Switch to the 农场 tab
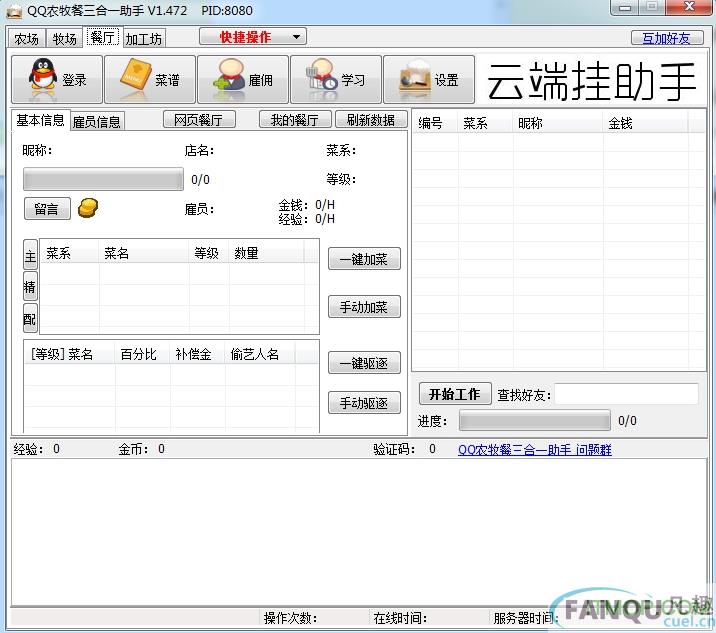The height and width of the screenshot is (633, 716). click(x=26, y=38)
